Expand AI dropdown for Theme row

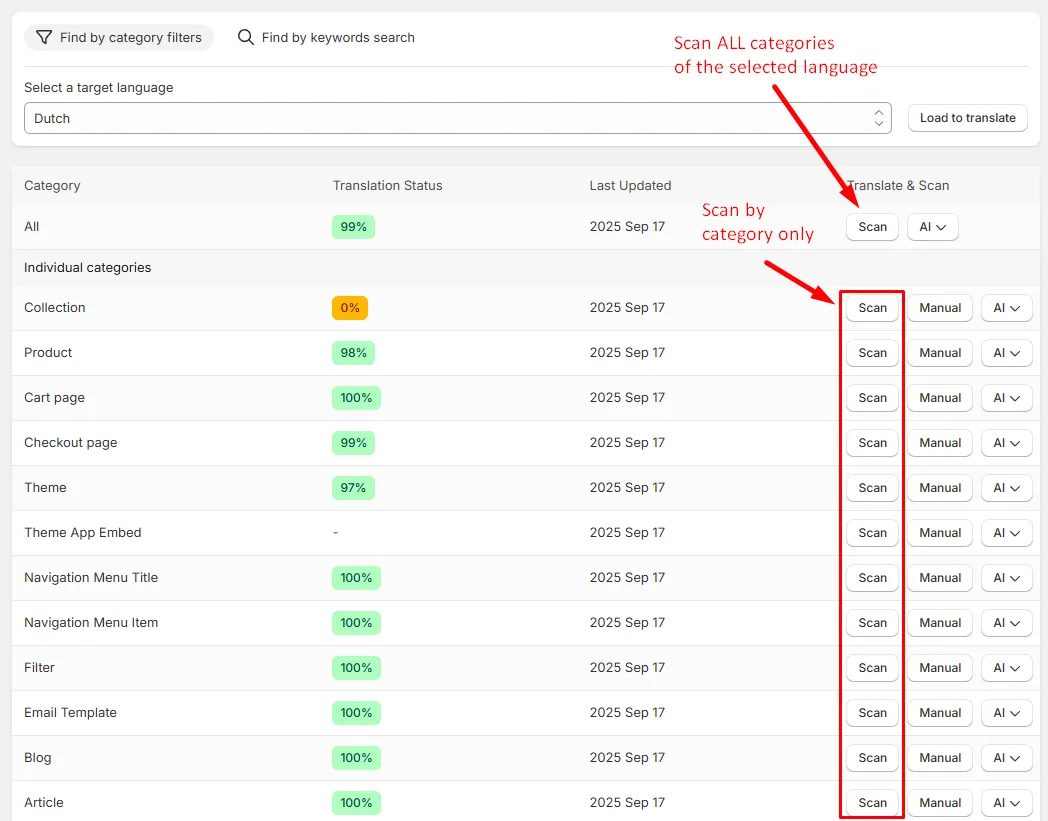coord(1007,487)
